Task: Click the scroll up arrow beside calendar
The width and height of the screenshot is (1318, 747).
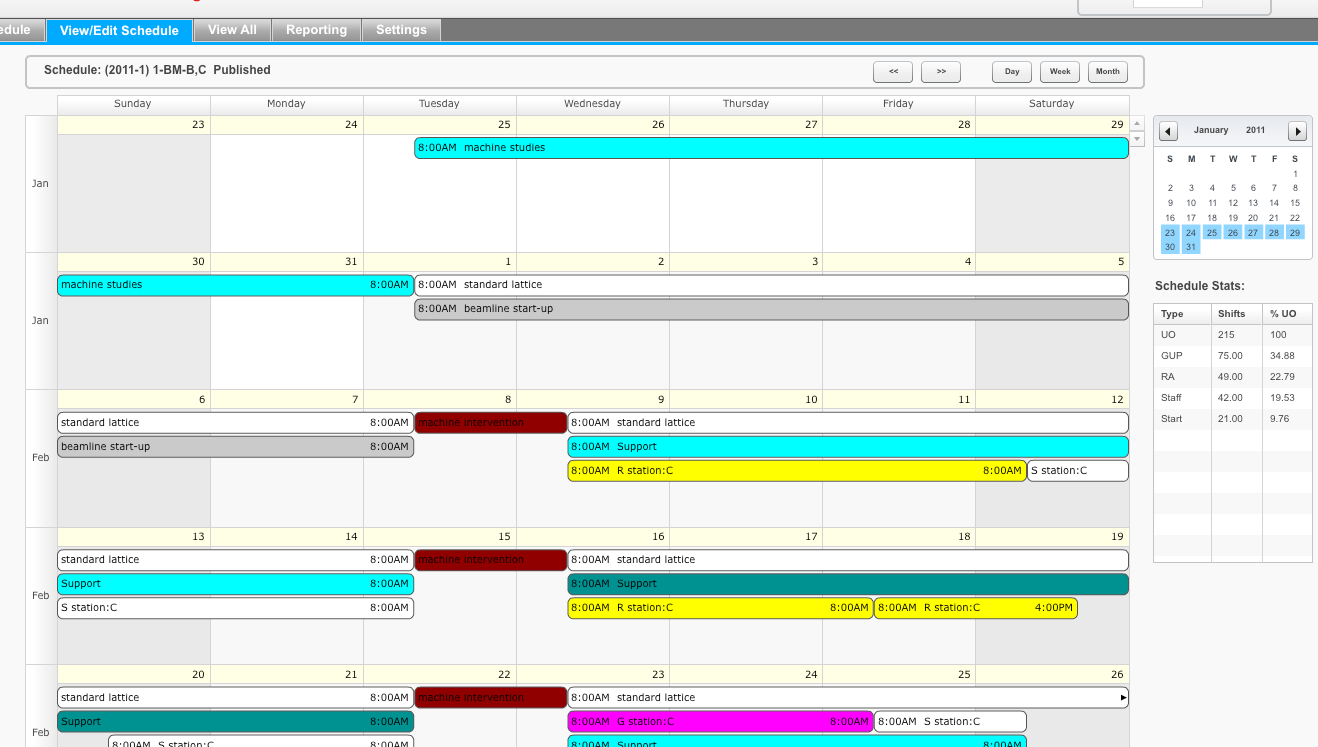Action: (x=1137, y=124)
